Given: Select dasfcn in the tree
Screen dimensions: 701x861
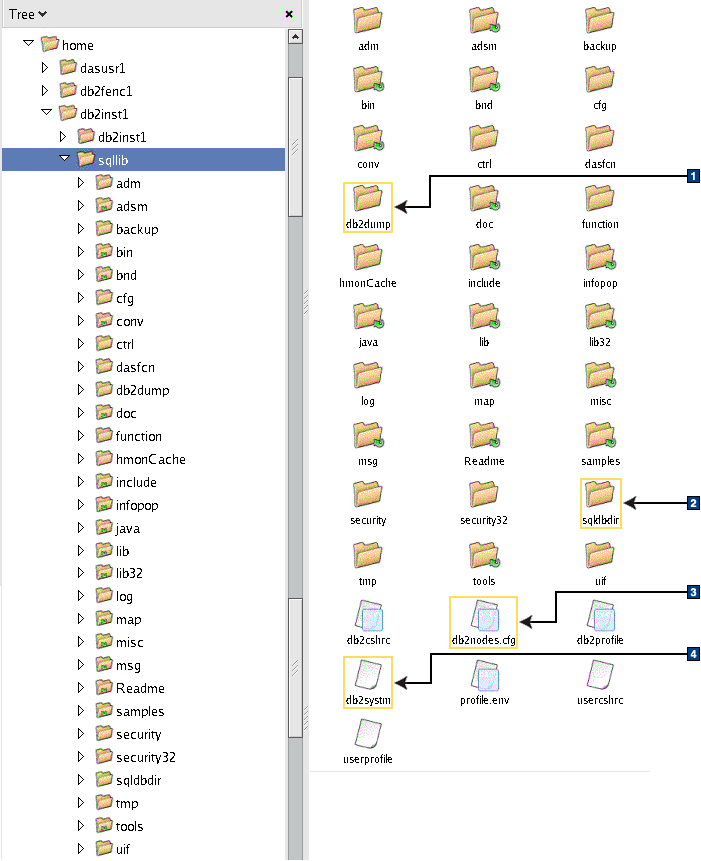Looking at the screenshot, I should 136,367.
